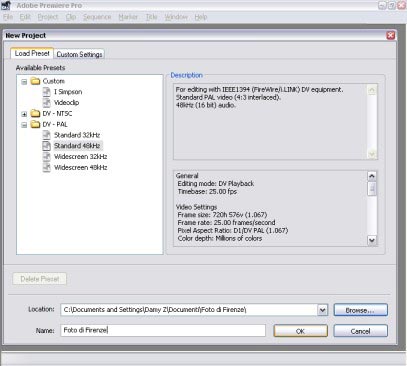Image resolution: width=407 pixels, height=366 pixels.
Task: Click into the Name field
Action: click(163, 330)
